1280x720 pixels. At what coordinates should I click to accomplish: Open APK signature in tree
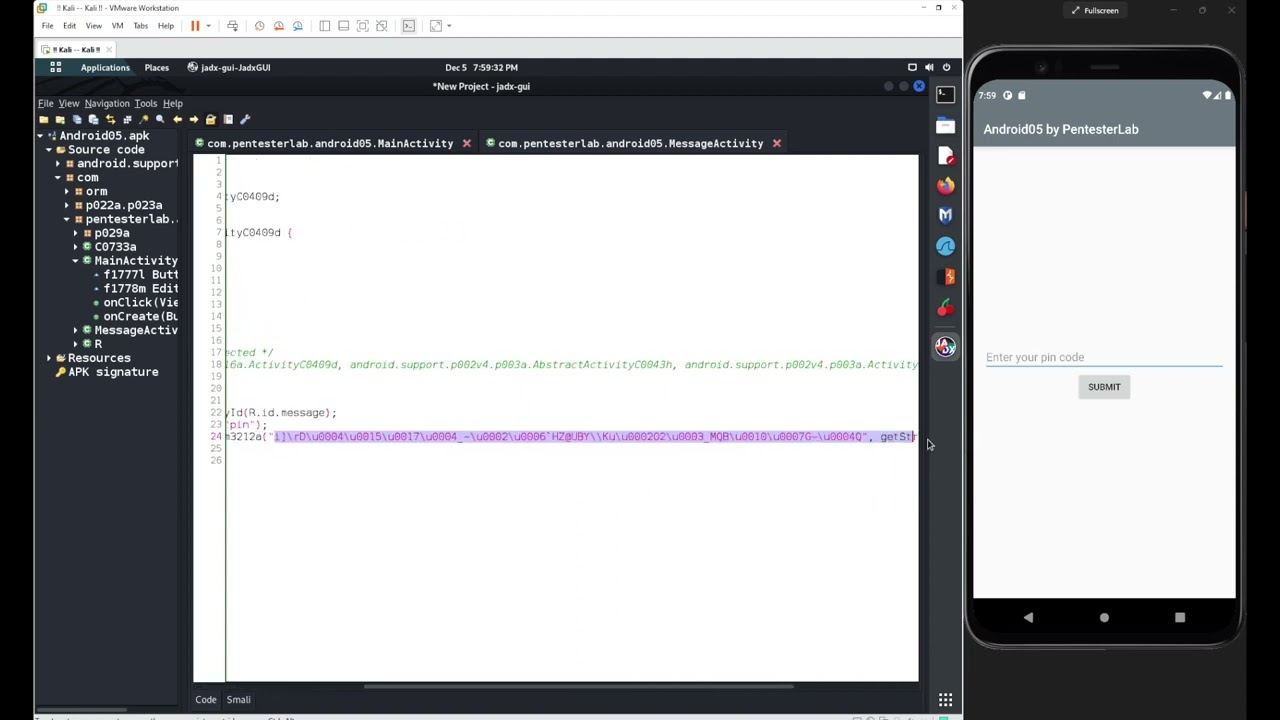click(107, 372)
